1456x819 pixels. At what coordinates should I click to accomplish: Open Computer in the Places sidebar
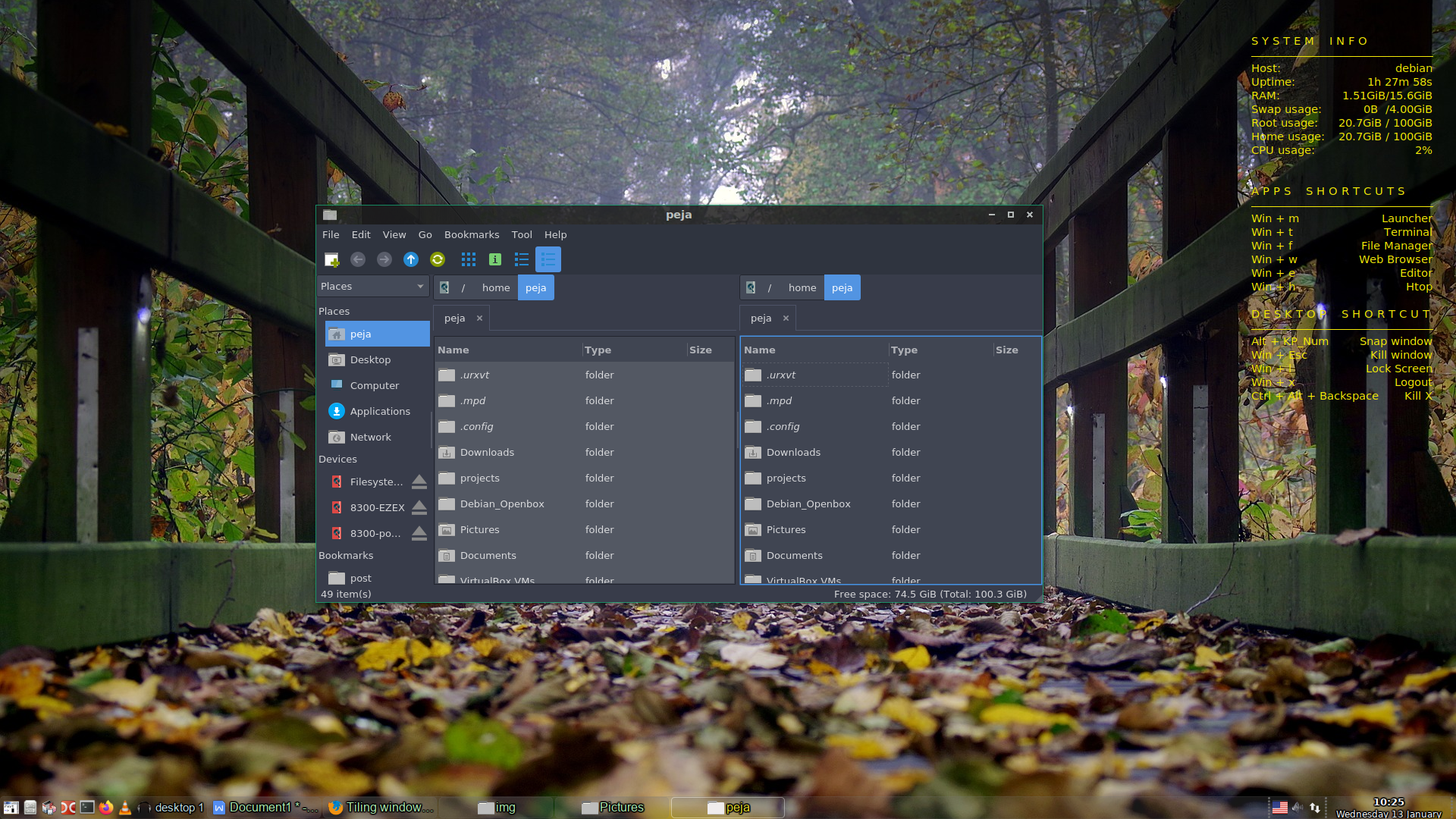[x=378, y=385]
